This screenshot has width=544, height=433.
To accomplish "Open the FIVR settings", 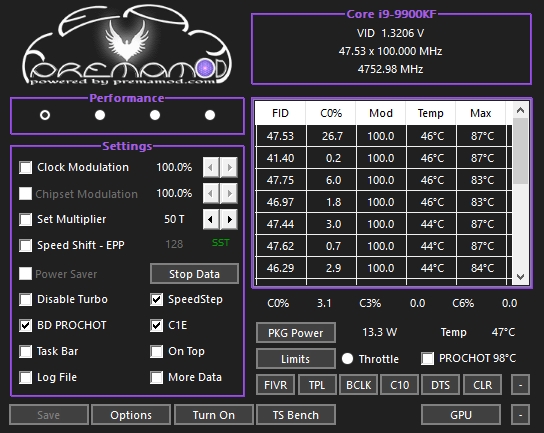I will click(x=275, y=385).
